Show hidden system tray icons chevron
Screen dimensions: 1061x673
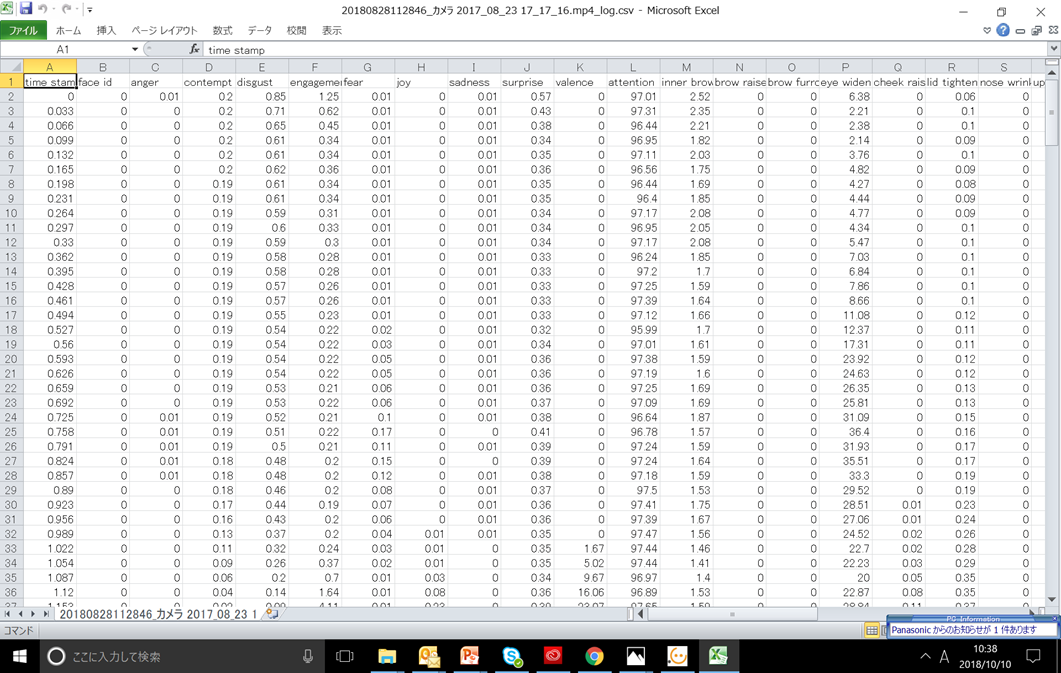click(925, 656)
